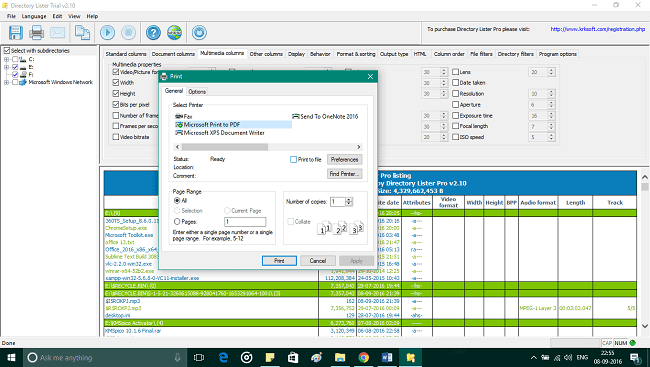Expand the E: drive tree node

6,67
